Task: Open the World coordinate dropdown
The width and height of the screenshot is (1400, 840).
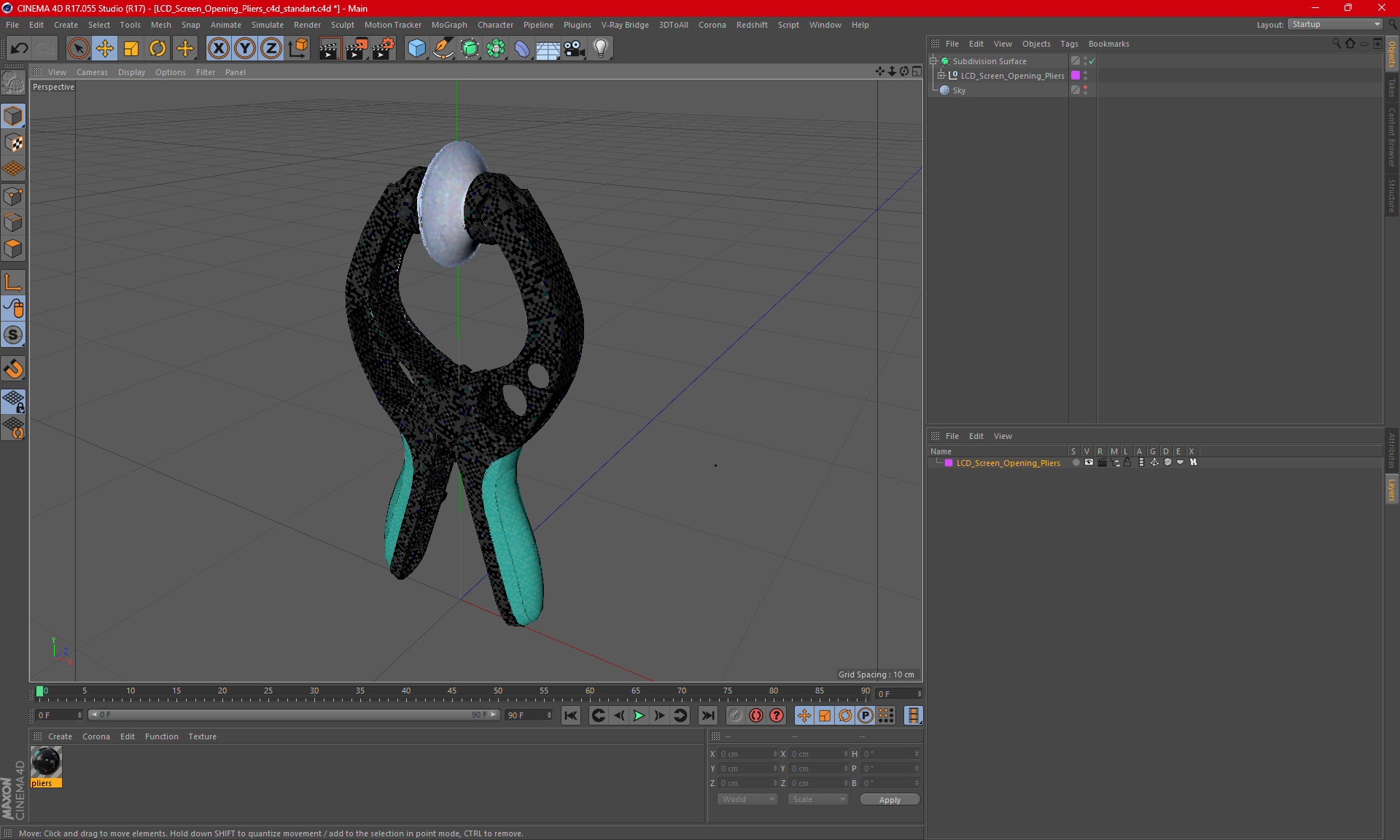Action: [x=747, y=799]
